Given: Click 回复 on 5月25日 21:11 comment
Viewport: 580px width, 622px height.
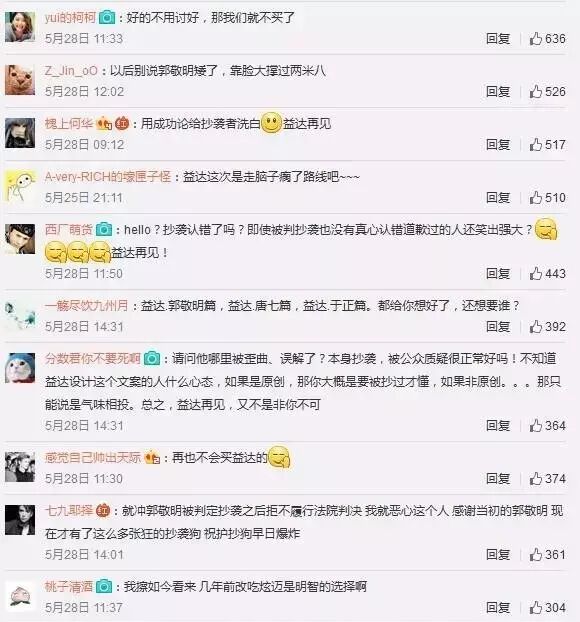Looking at the screenshot, I should [x=498, y=198].
